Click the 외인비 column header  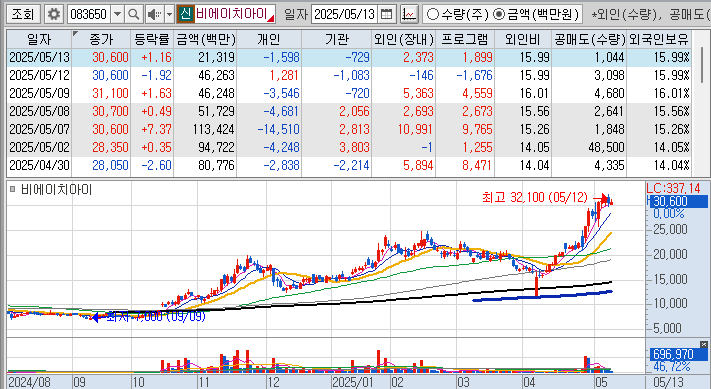point(523,39)
